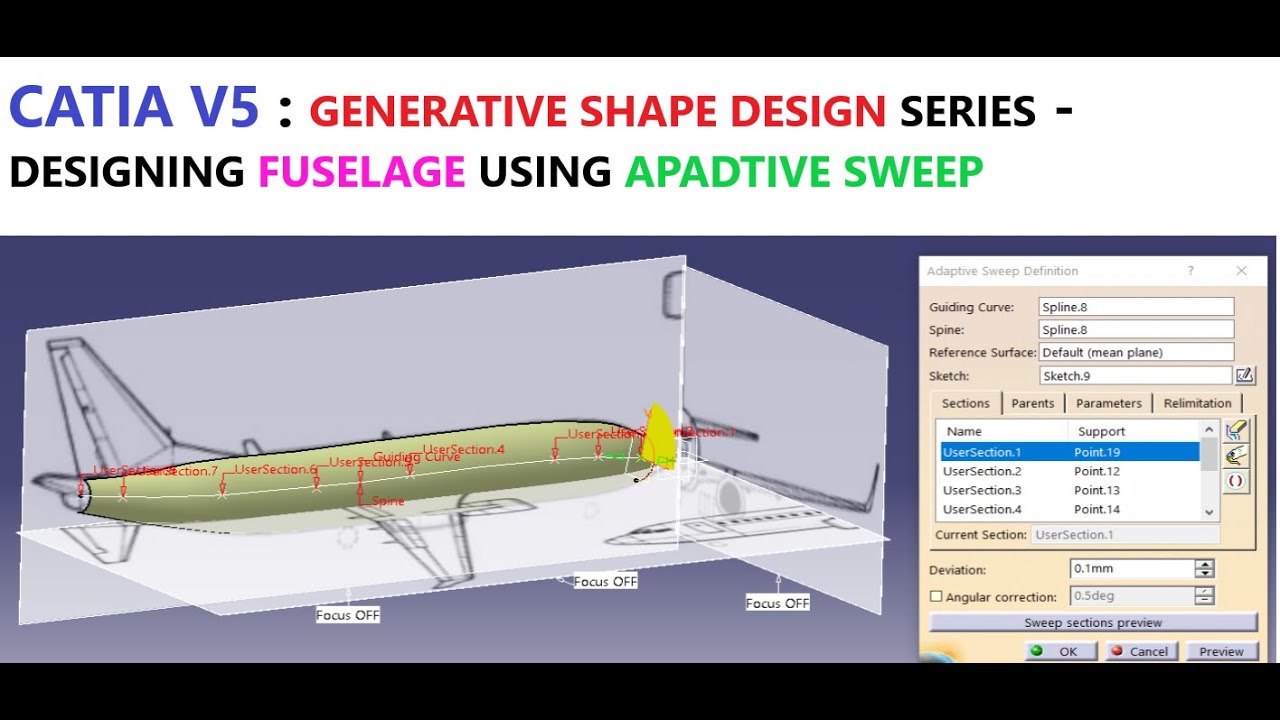Click the Cancel button
The image size is (1280, 720).
tap(1140, 651)
